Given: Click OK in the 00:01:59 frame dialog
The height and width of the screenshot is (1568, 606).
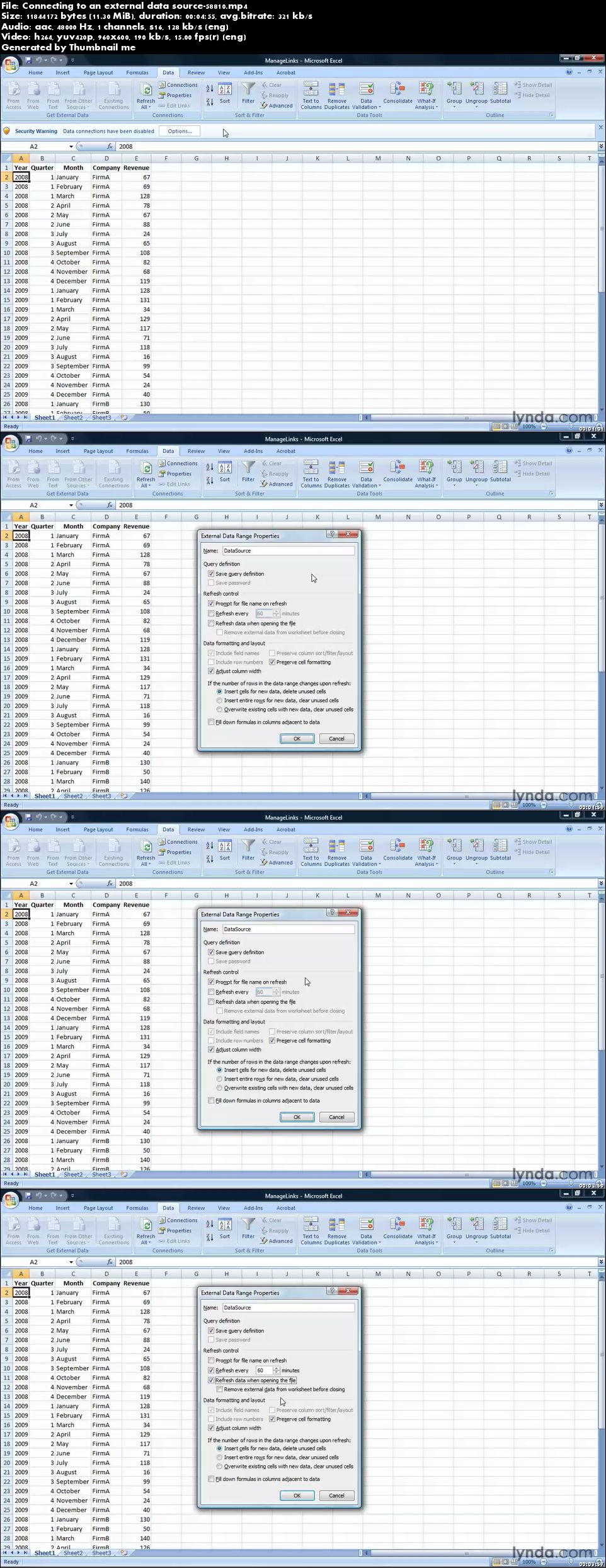Looking at the screenshot, I should (x=297, y=739).
